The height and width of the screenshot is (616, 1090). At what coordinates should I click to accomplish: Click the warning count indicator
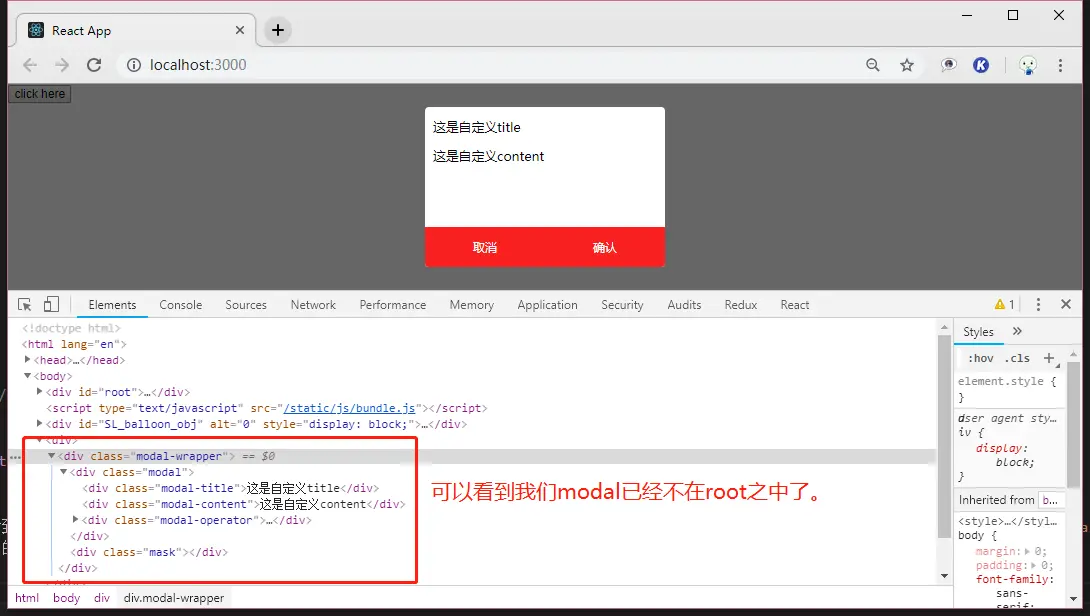coord(1004,305)
